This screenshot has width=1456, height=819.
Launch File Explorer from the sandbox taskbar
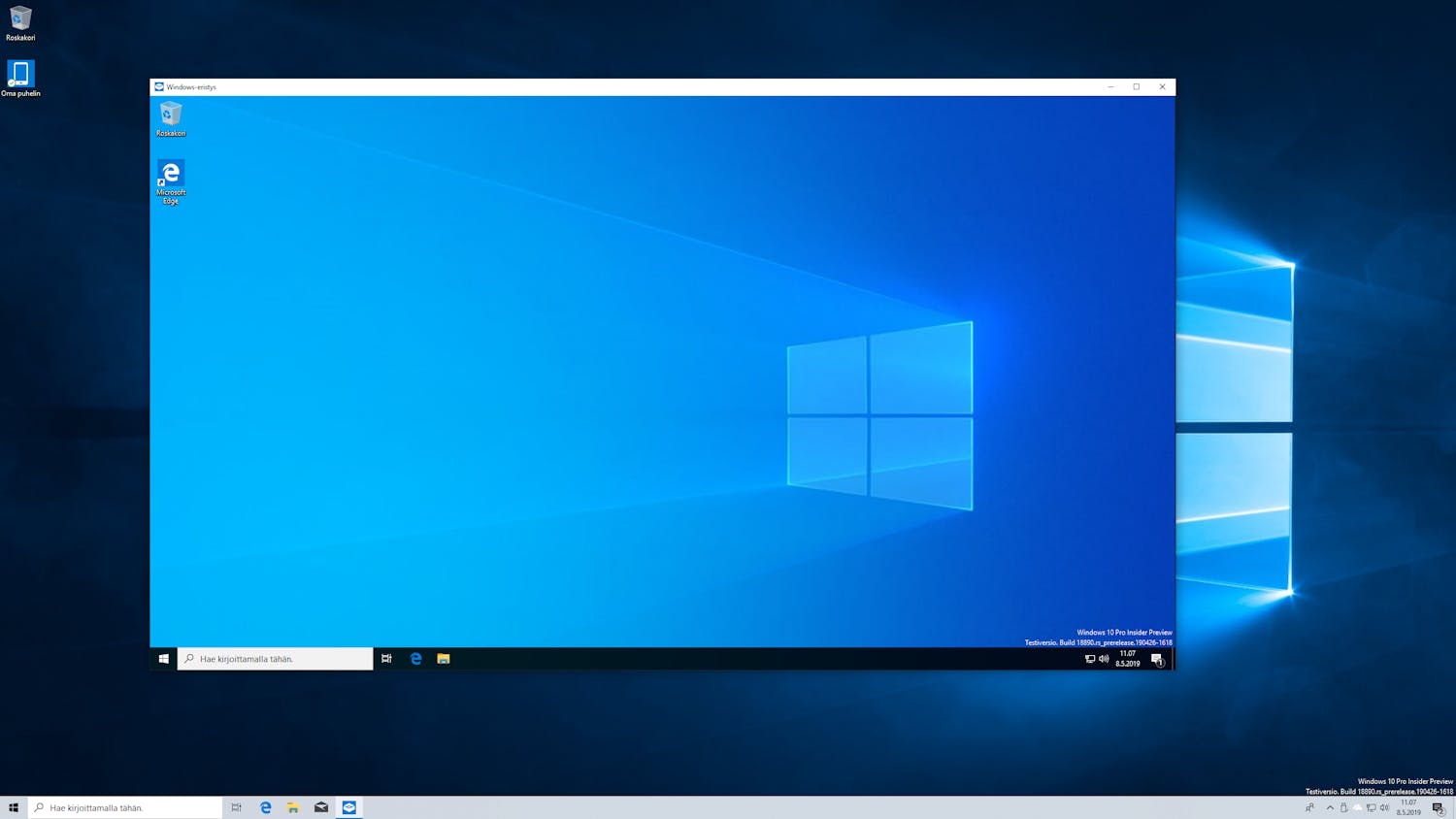click(444, 658)
